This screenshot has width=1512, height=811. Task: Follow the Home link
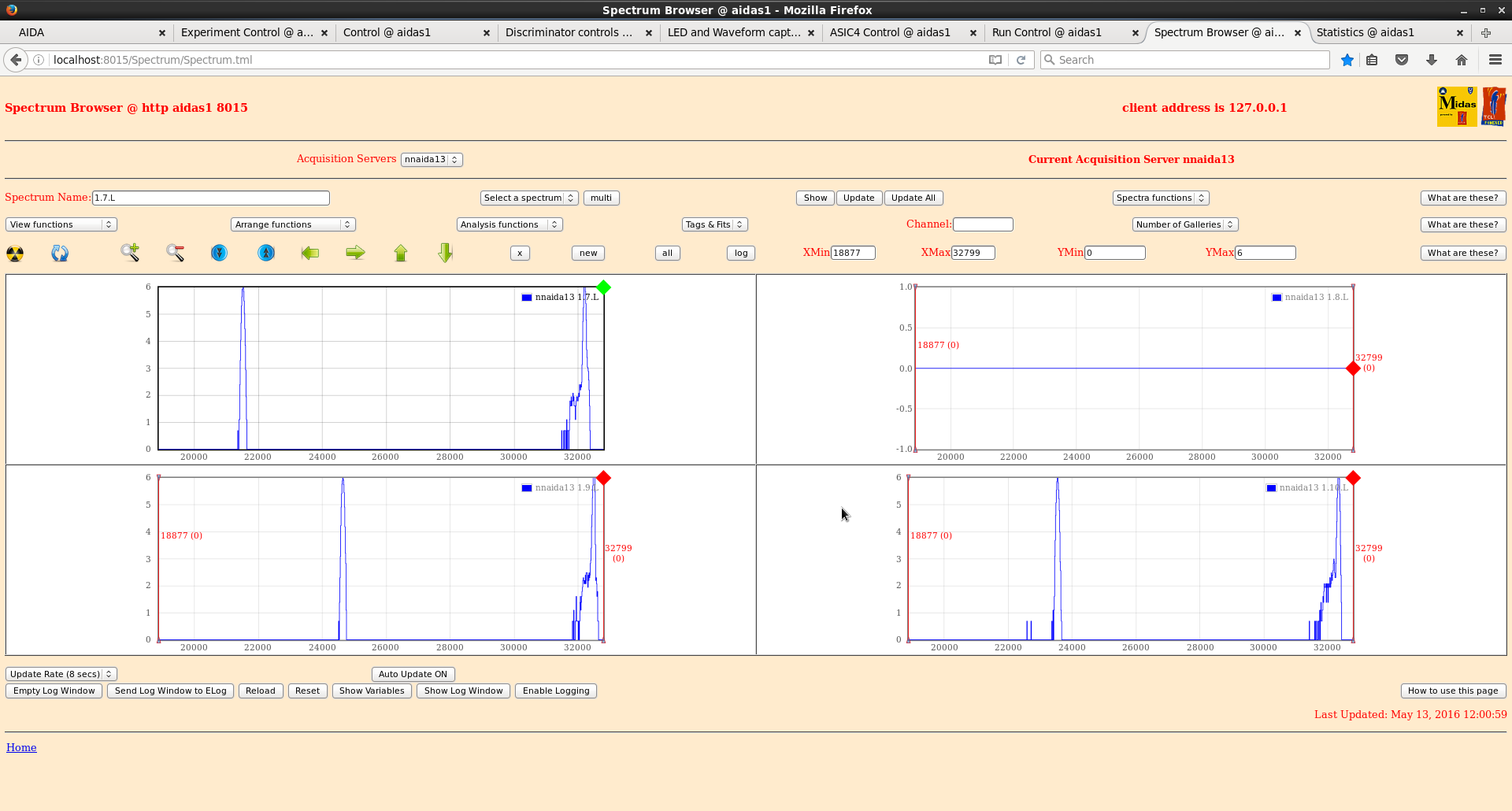[21, 748]
